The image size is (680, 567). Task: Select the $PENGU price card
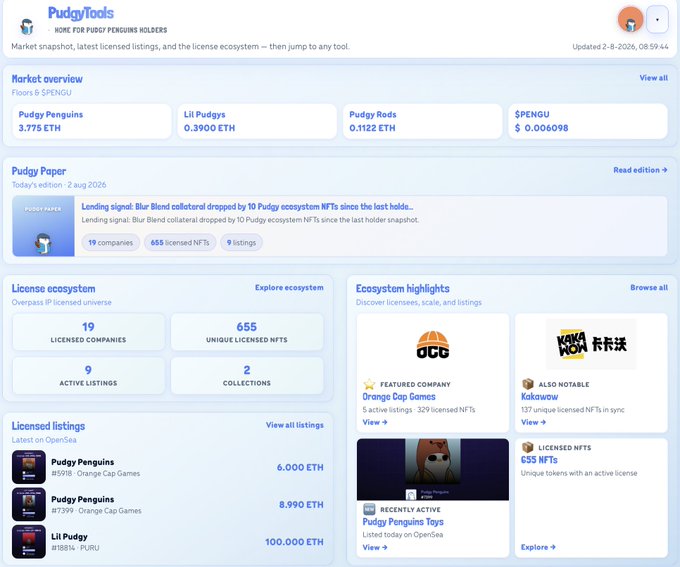[x=588, y=121]
